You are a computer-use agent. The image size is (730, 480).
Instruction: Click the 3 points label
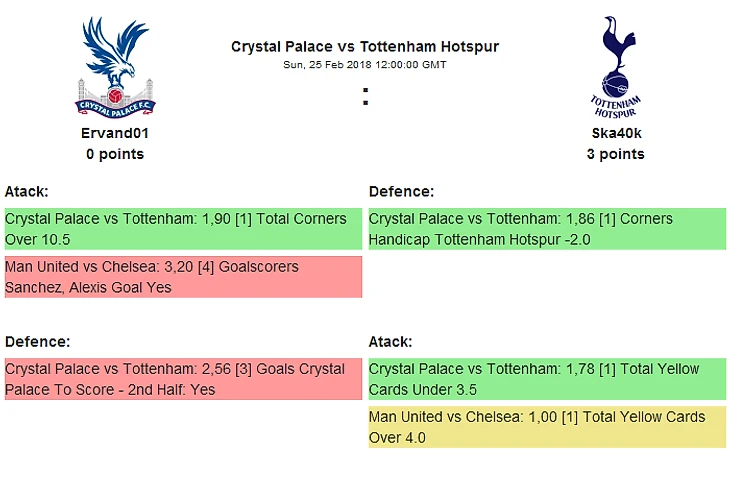tap(615, 154)
